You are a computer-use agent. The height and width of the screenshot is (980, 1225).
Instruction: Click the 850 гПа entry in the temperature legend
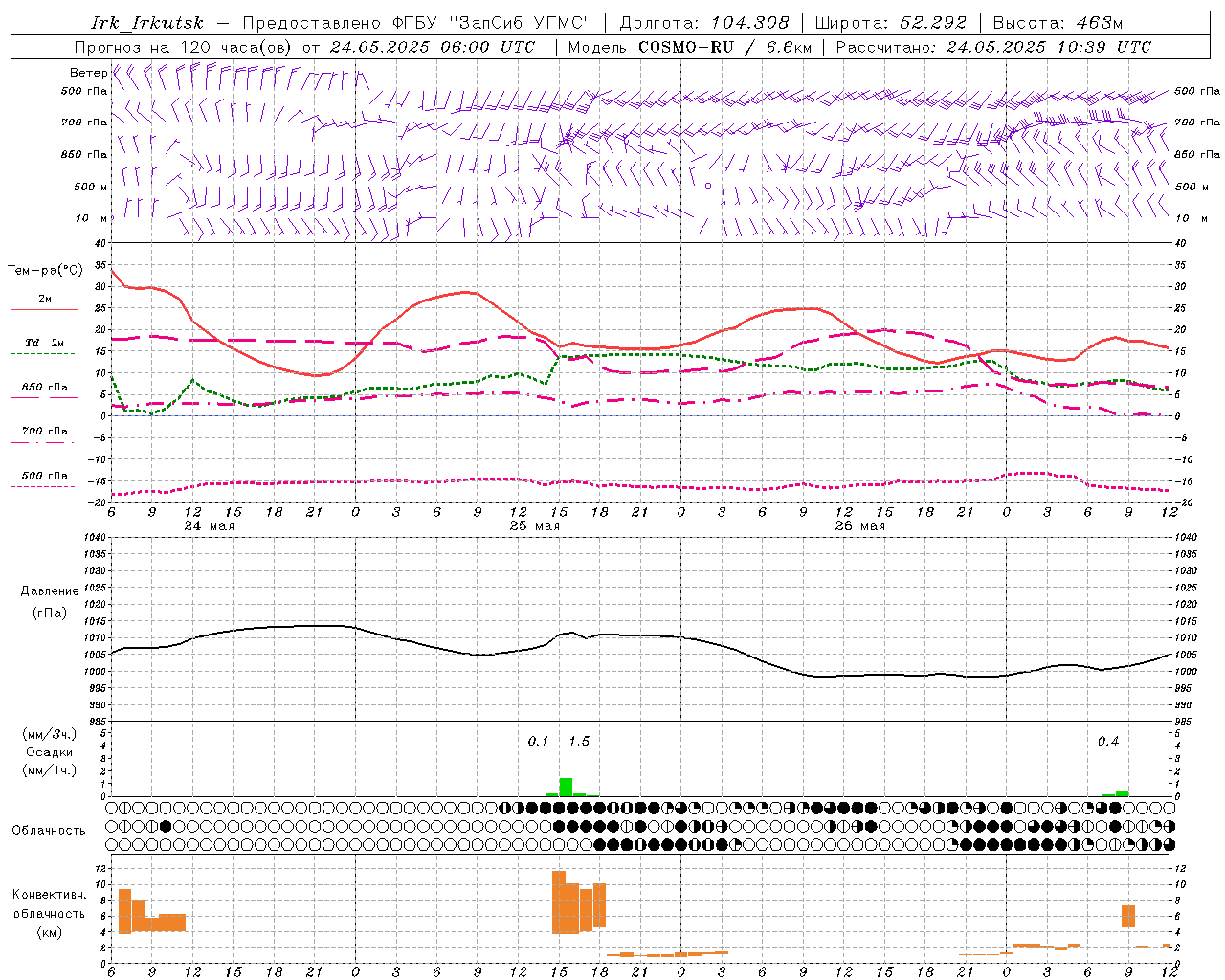pos(45,388)
